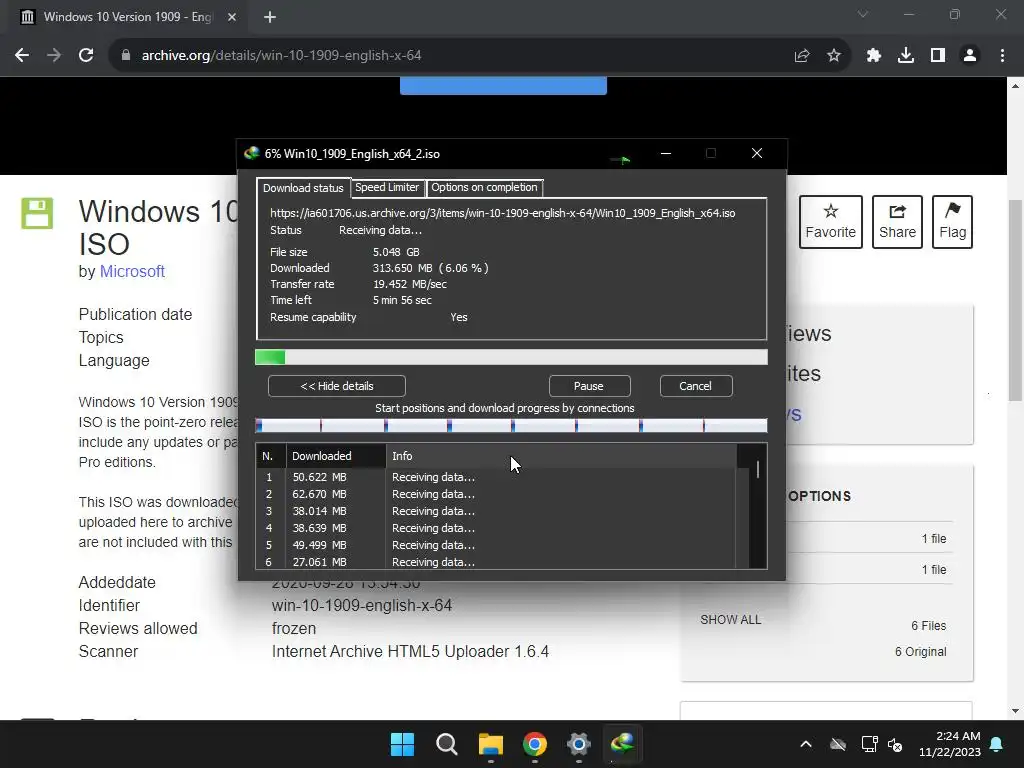Open File Explorer from taskbar
This screenshot has height=768, width=1024.
pyautogui.click(x=490, y=744)
